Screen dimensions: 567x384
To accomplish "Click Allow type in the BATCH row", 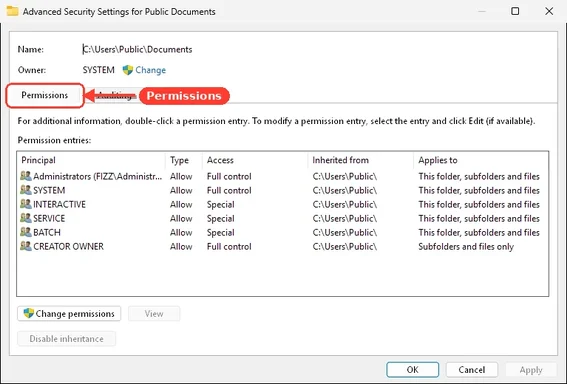I will pos(181,232).
